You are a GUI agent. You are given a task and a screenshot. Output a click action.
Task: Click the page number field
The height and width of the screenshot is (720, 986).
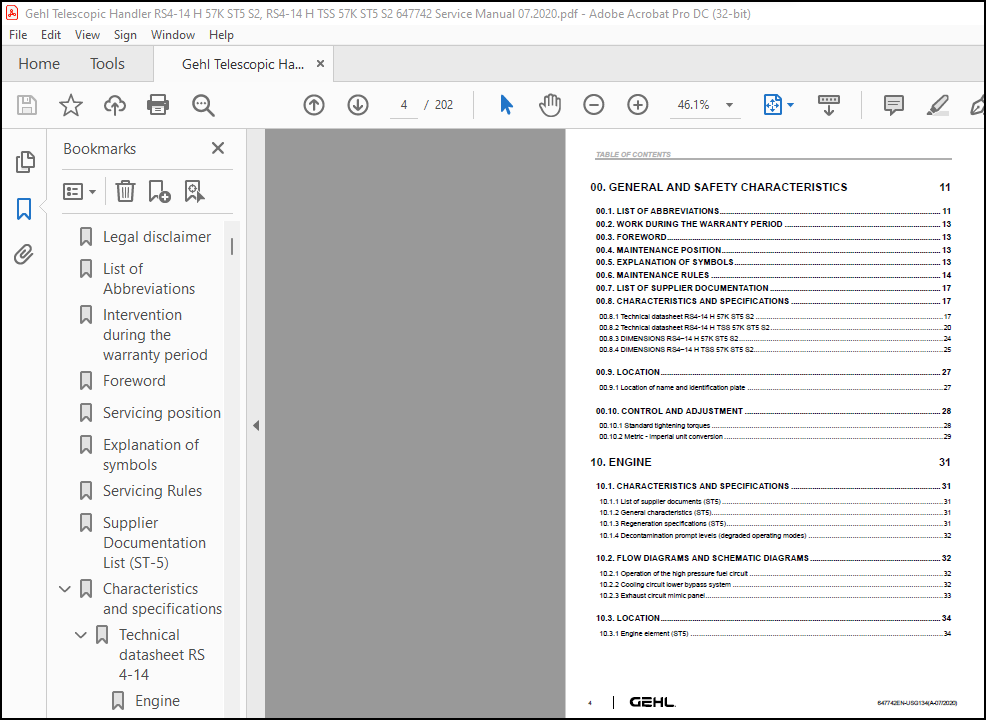pos(404,105)
